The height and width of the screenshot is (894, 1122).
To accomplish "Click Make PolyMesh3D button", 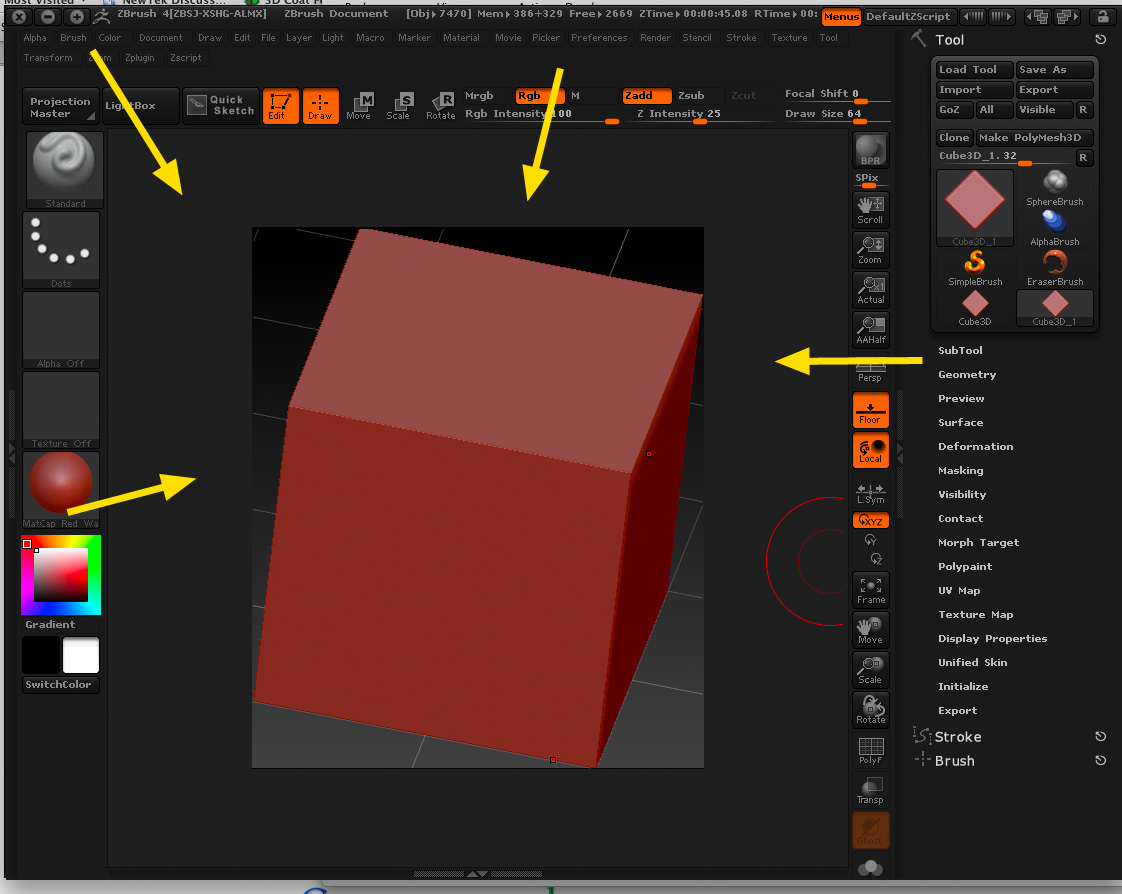I will click(1035, 137).
